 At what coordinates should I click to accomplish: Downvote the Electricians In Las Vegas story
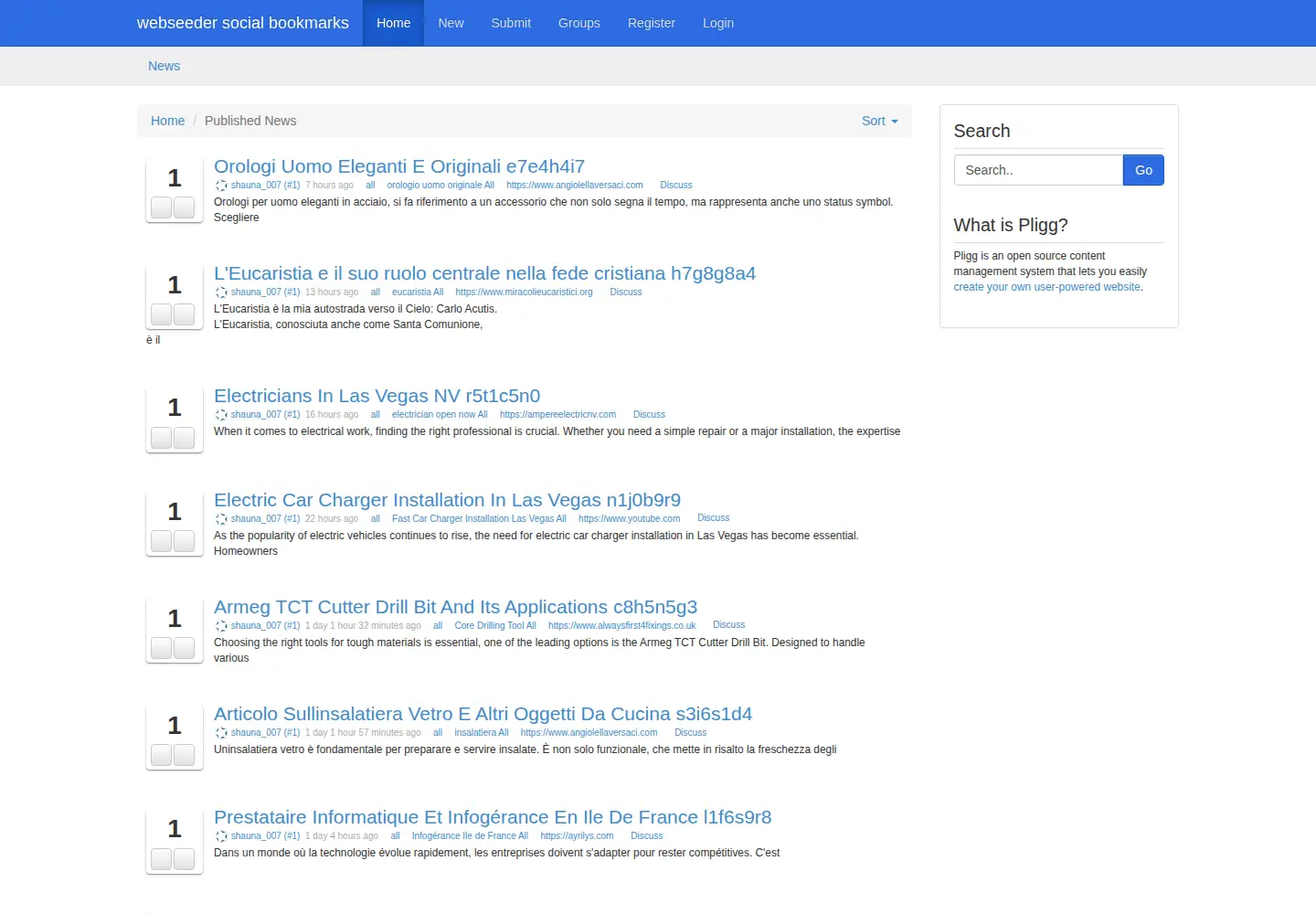coord(185,438)
